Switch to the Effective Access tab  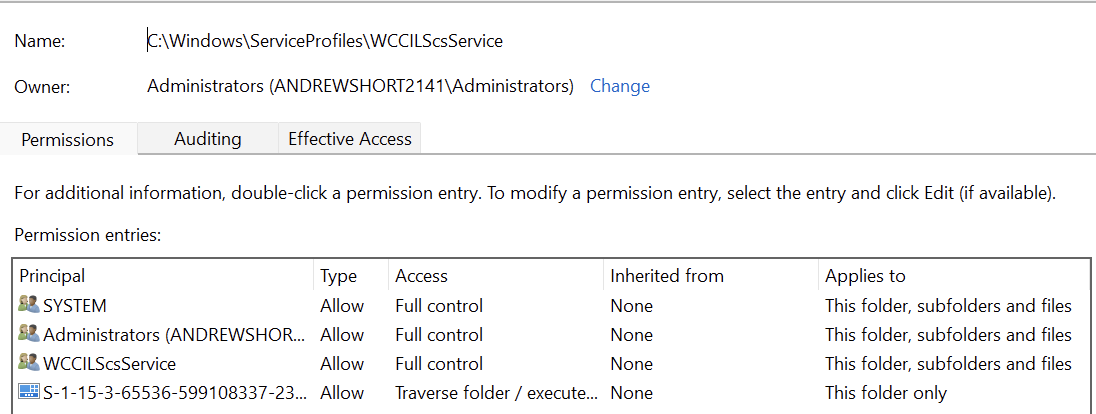(x=350, y=139)
